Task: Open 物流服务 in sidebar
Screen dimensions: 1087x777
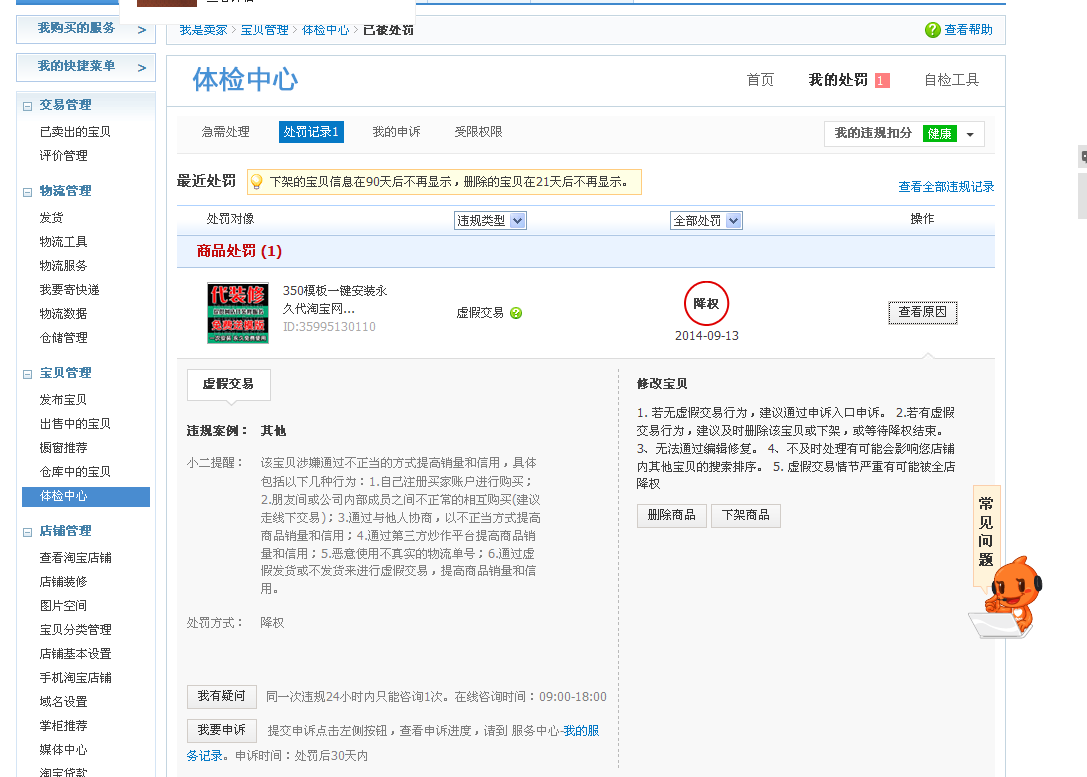Action: 63,266
